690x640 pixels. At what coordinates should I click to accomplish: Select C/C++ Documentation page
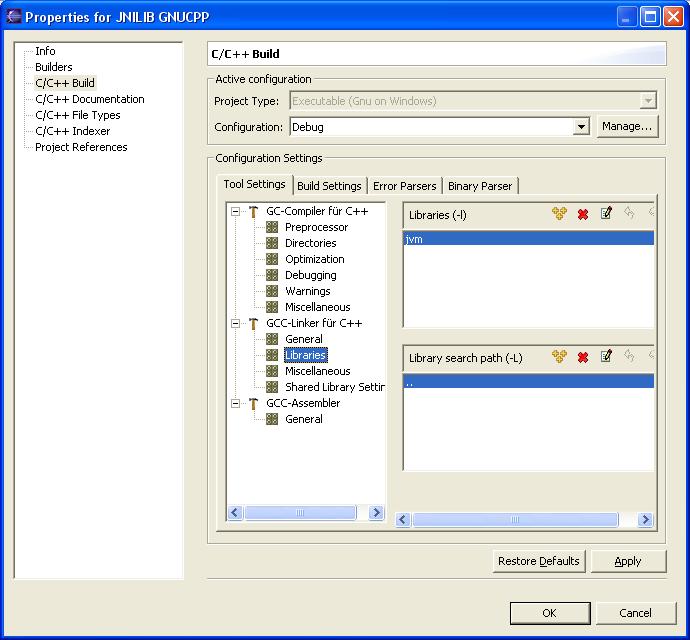click(90, 99)
